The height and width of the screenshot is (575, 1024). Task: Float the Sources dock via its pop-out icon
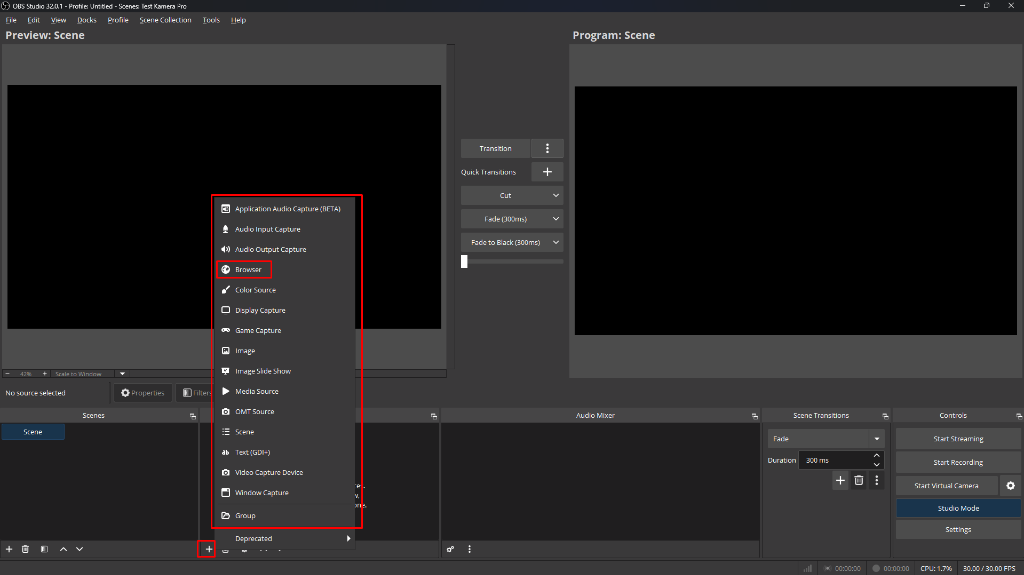click(434, 416)
